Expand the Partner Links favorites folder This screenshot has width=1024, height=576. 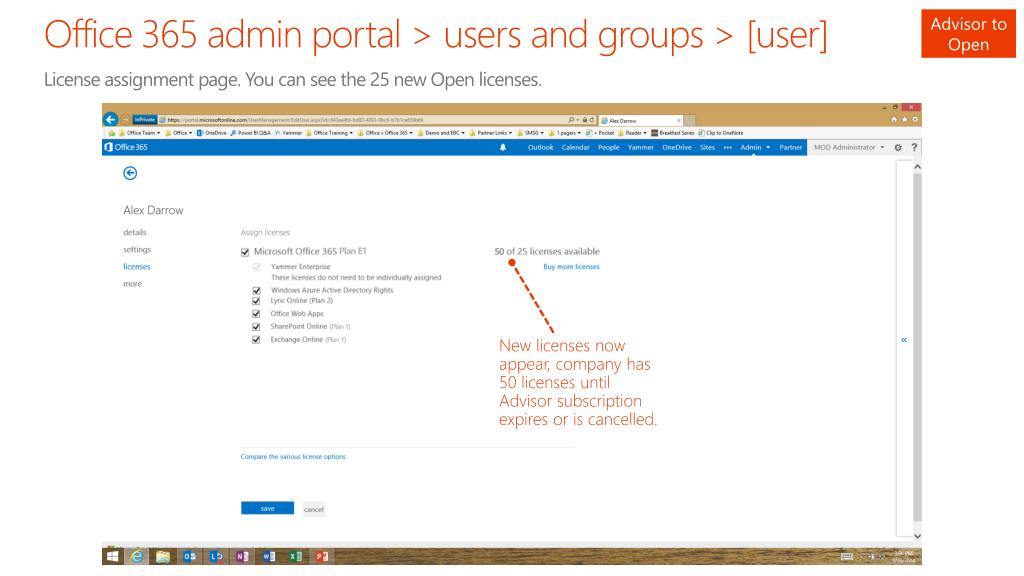490,133
